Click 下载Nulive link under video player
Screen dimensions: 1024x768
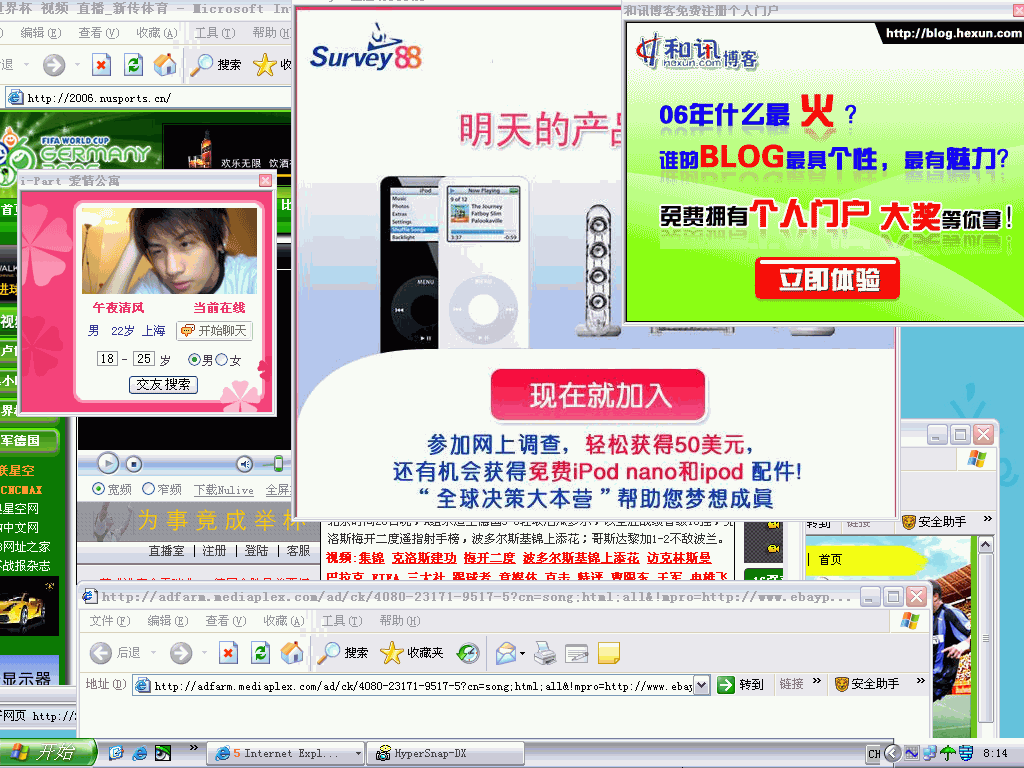tap(223, 489)
